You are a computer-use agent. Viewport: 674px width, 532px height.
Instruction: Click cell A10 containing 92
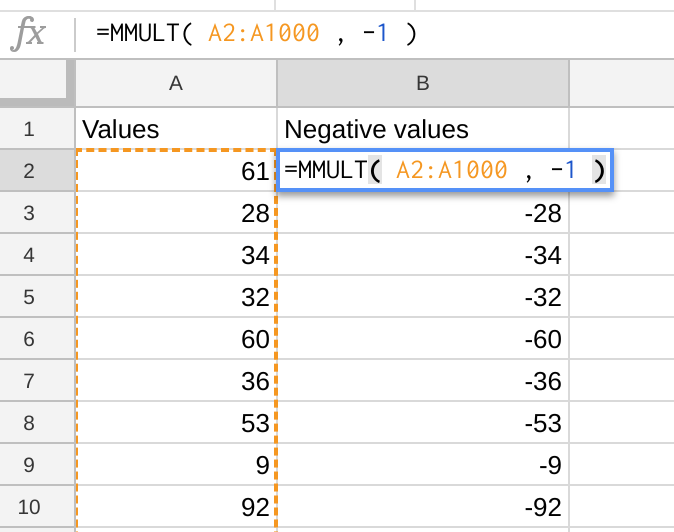pyautogui.click(x=176, y=507)
